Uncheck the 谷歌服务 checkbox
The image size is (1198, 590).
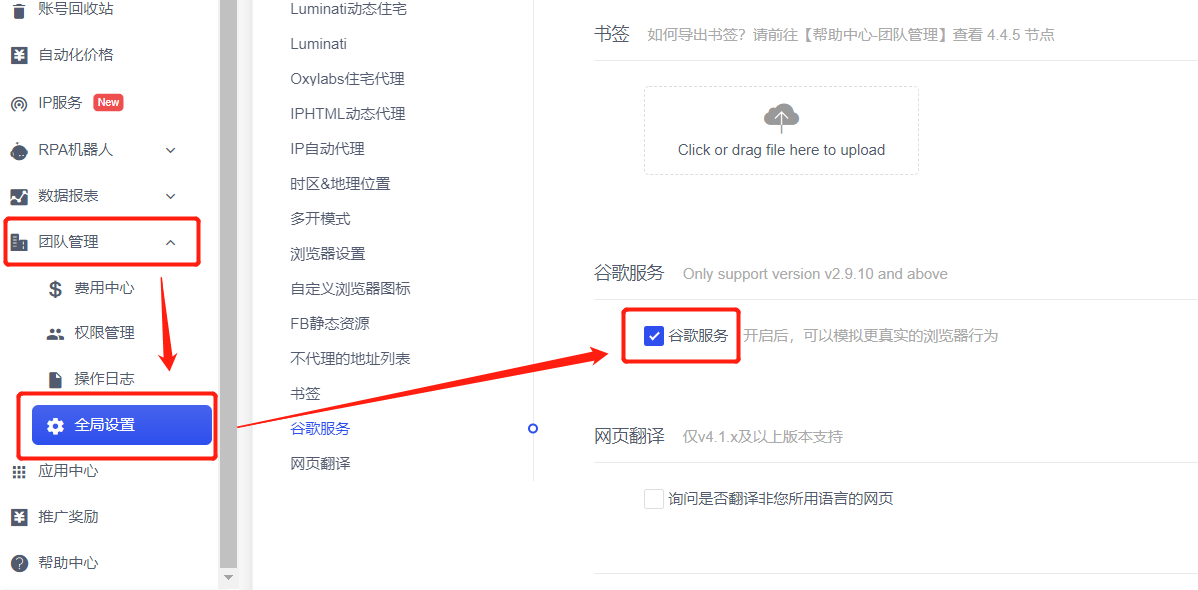(654, 335)
